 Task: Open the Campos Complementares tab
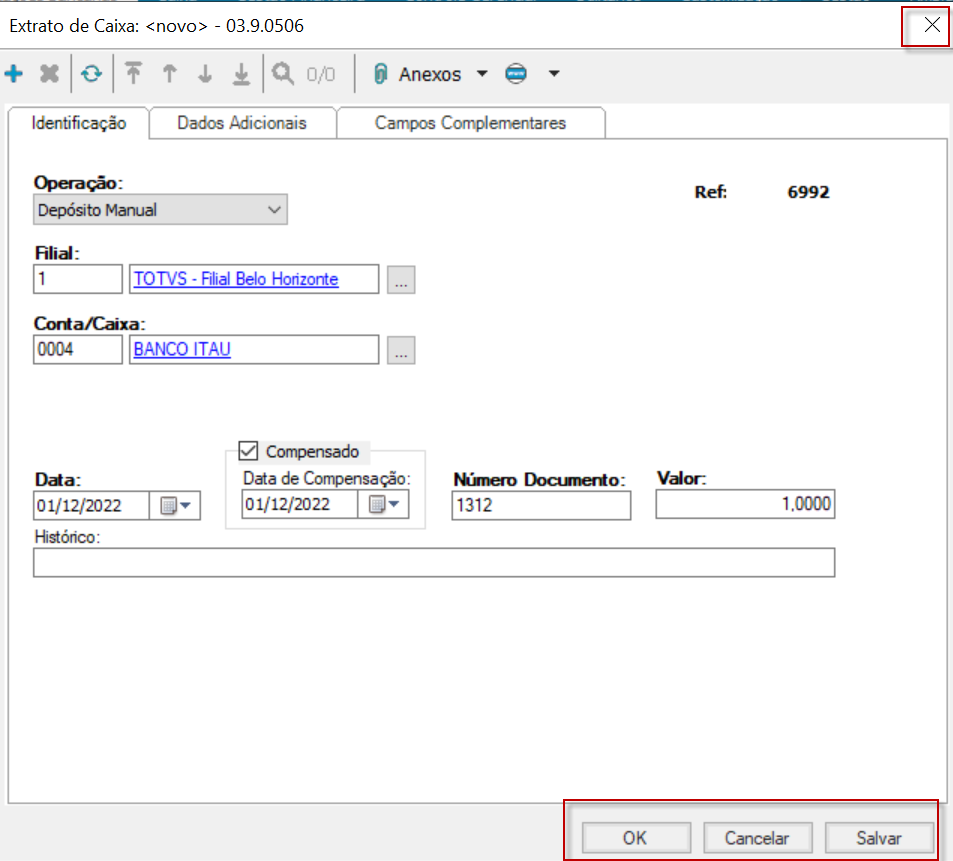click(470, 123)
